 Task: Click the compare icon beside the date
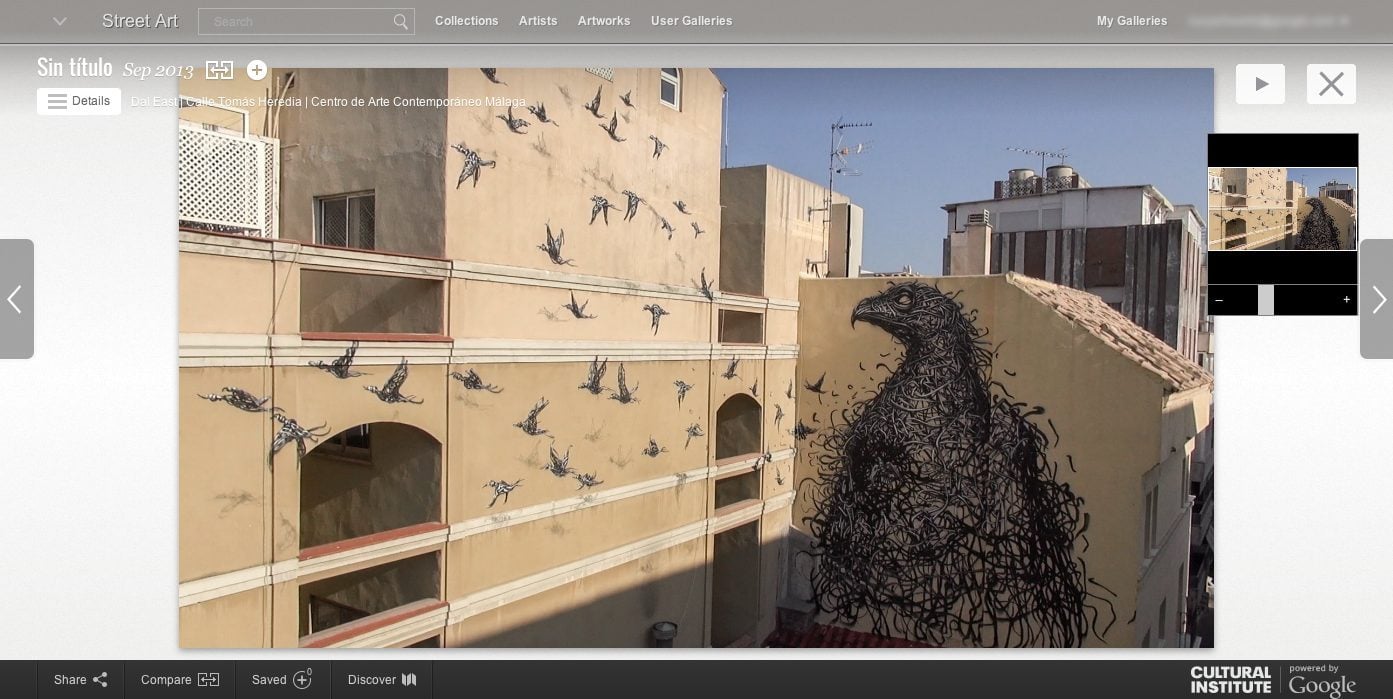pos(219,69)
